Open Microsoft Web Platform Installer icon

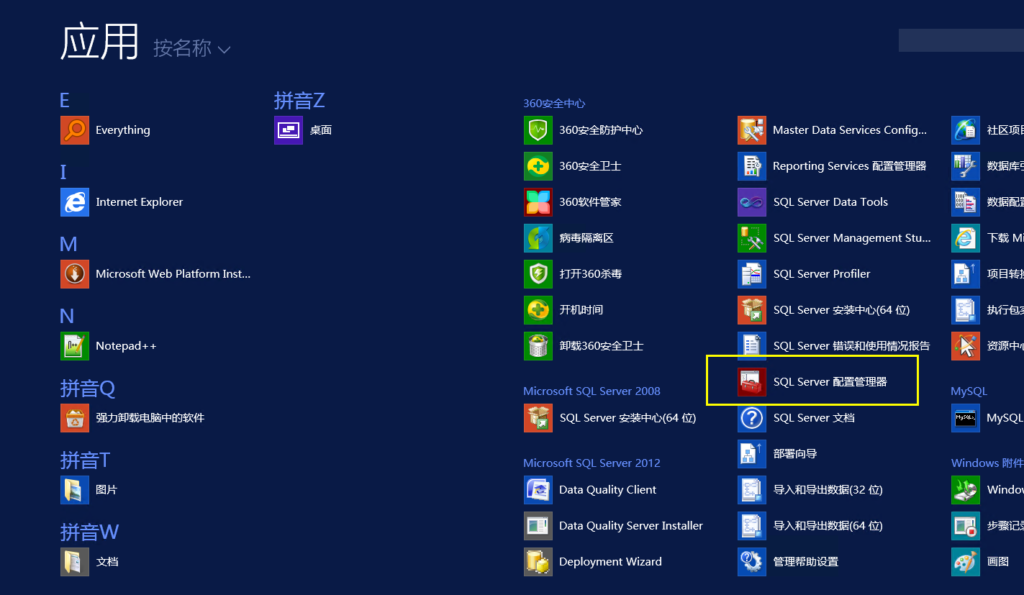[74, 274]
